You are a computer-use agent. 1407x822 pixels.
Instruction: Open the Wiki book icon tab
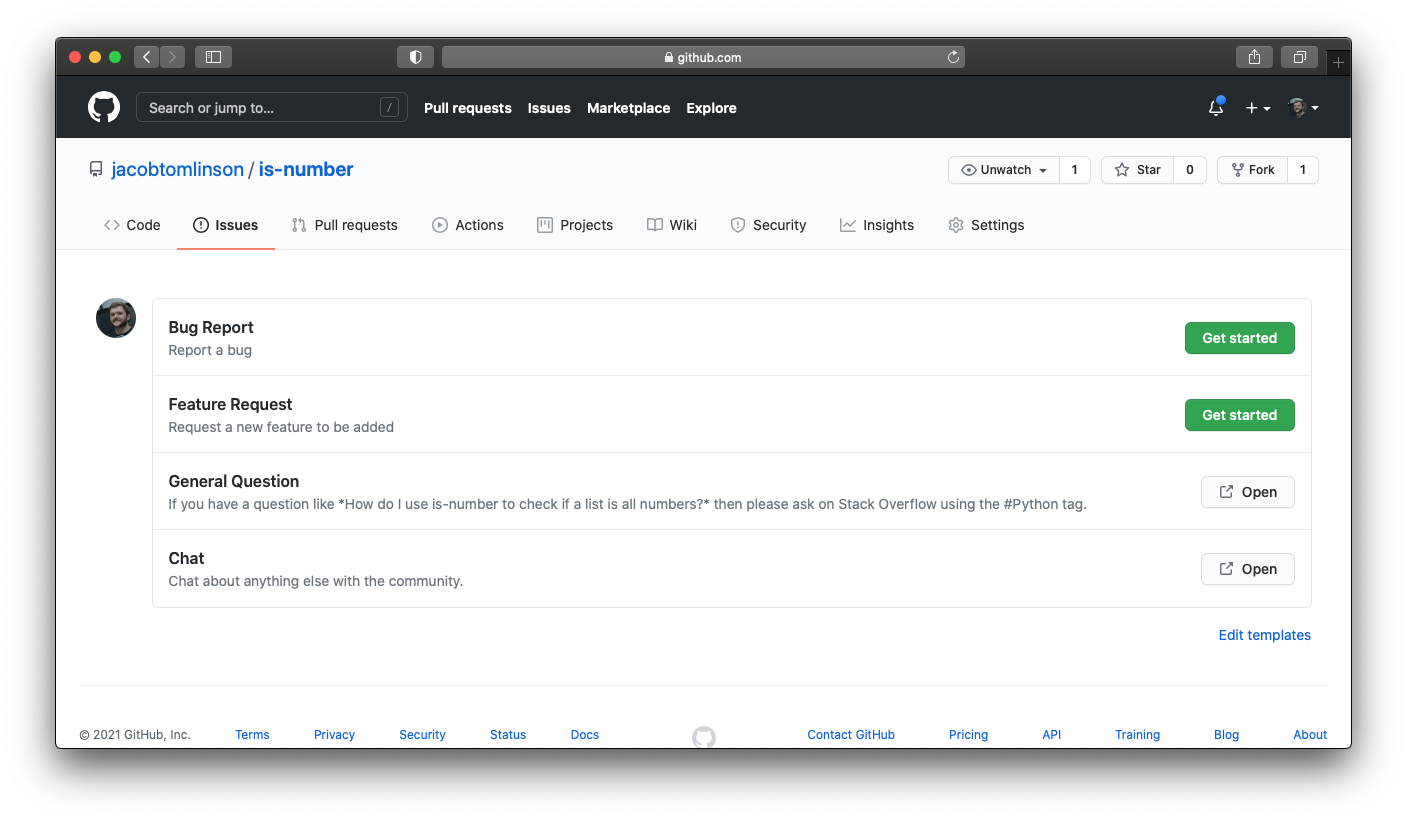[655, 225]
